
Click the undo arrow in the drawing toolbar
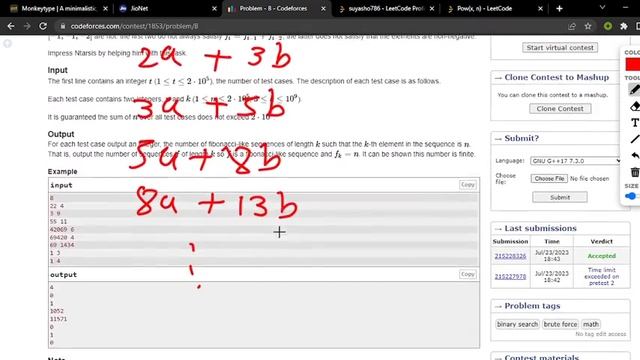click(x=635, y=156)
